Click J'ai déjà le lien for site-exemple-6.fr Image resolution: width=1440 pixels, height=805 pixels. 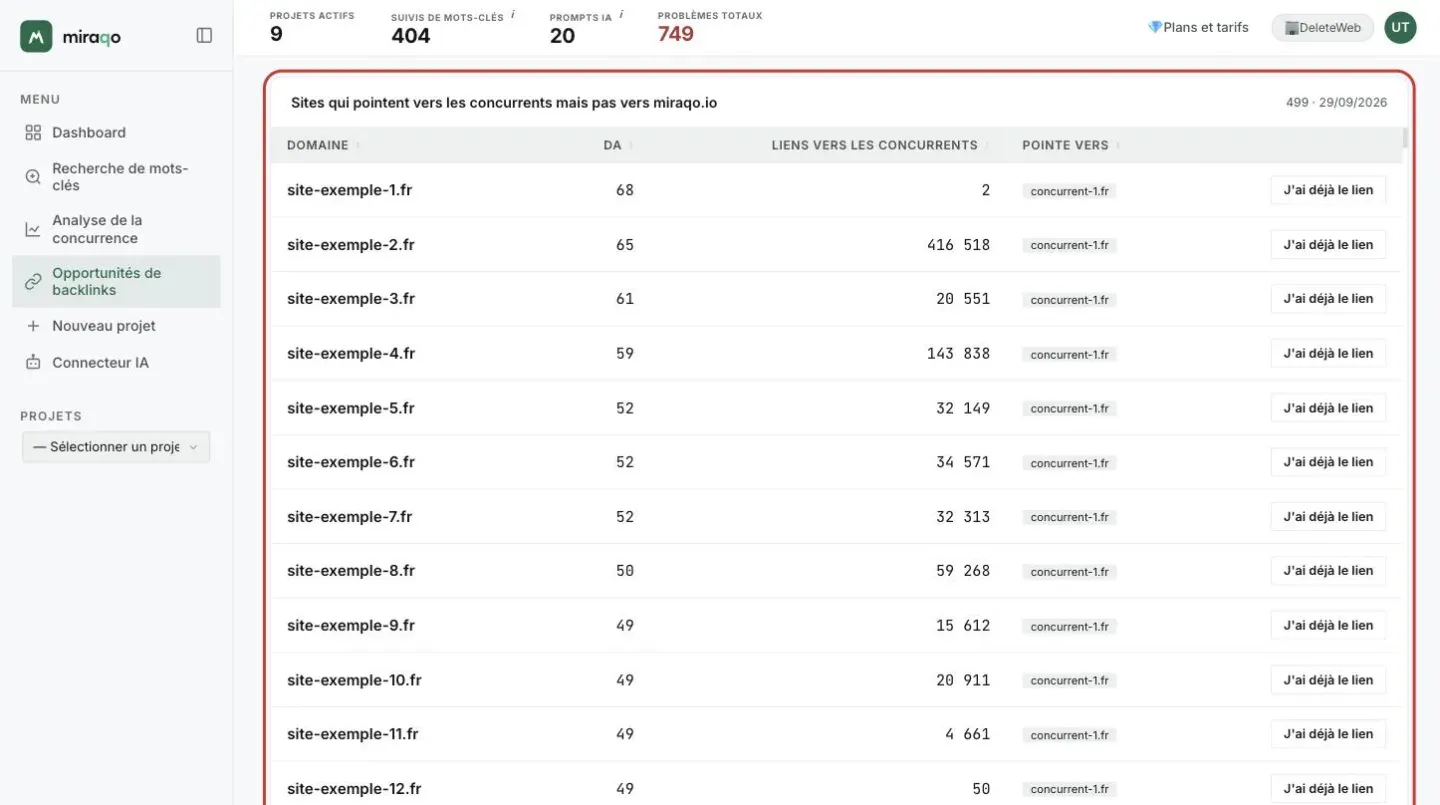[x=1328, y=462]
